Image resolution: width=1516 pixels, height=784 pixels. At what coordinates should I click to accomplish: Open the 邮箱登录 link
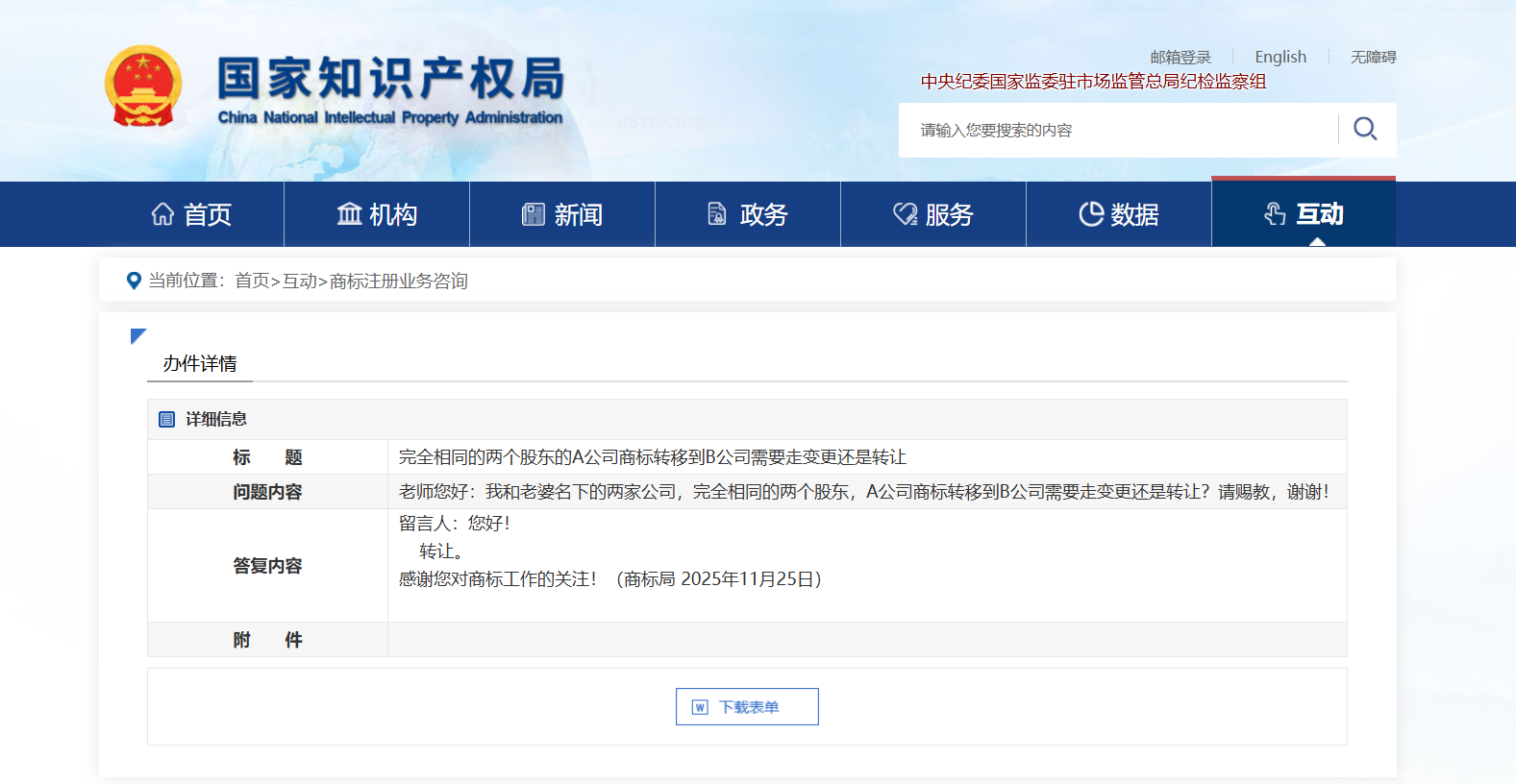coord(1180,58)
